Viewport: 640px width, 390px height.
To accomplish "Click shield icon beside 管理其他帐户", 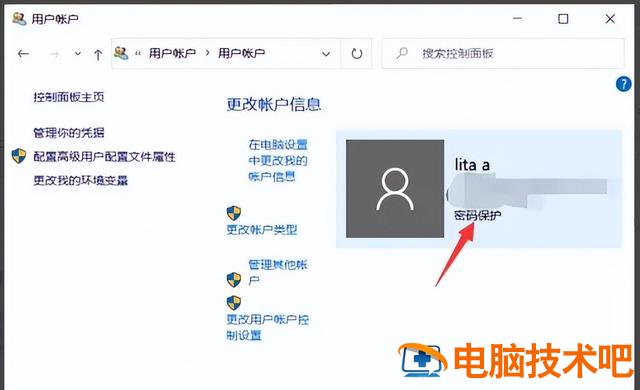I will tap(233, 280).
